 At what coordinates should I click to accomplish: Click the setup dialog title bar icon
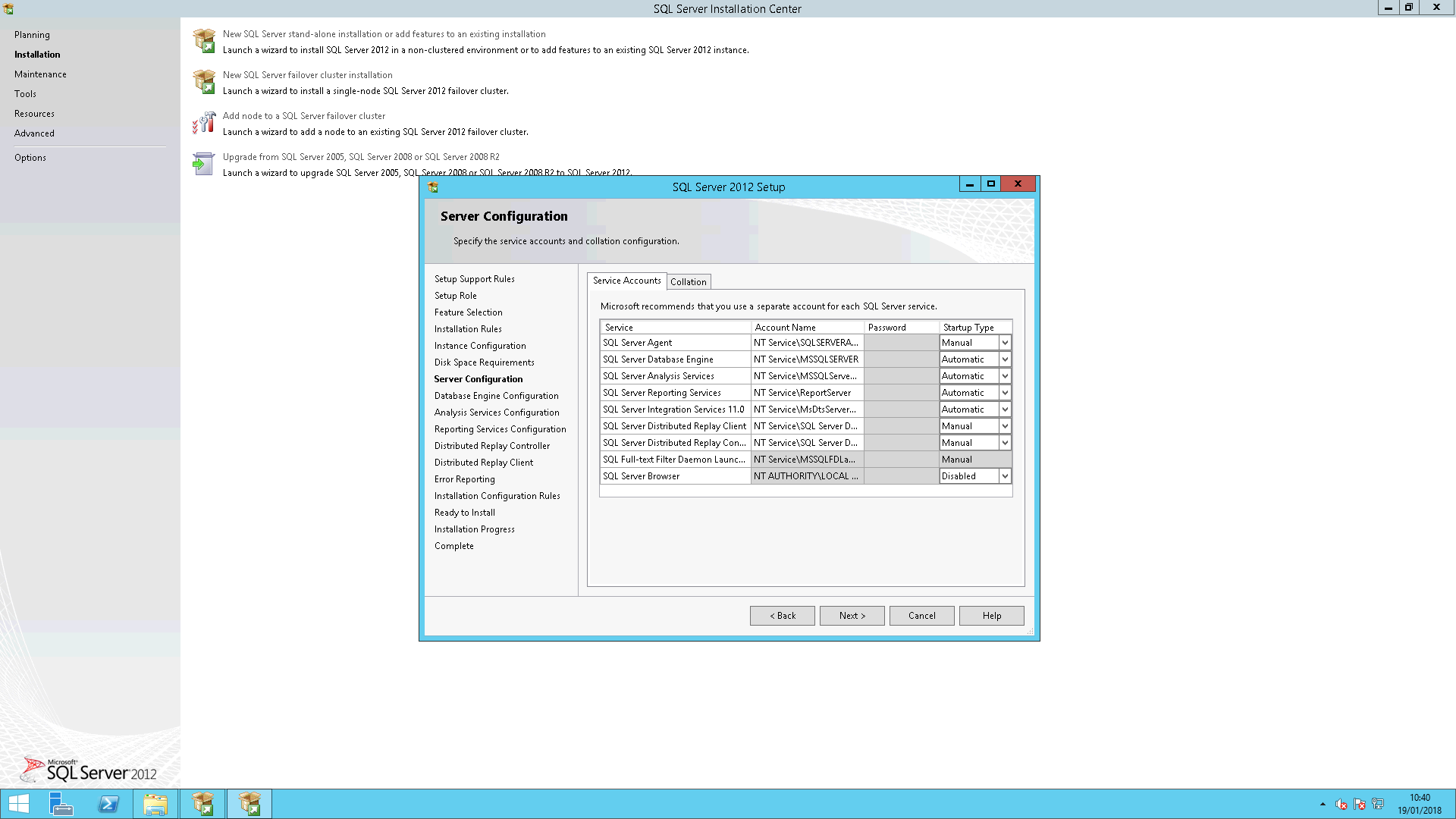[x=433, y=187]
